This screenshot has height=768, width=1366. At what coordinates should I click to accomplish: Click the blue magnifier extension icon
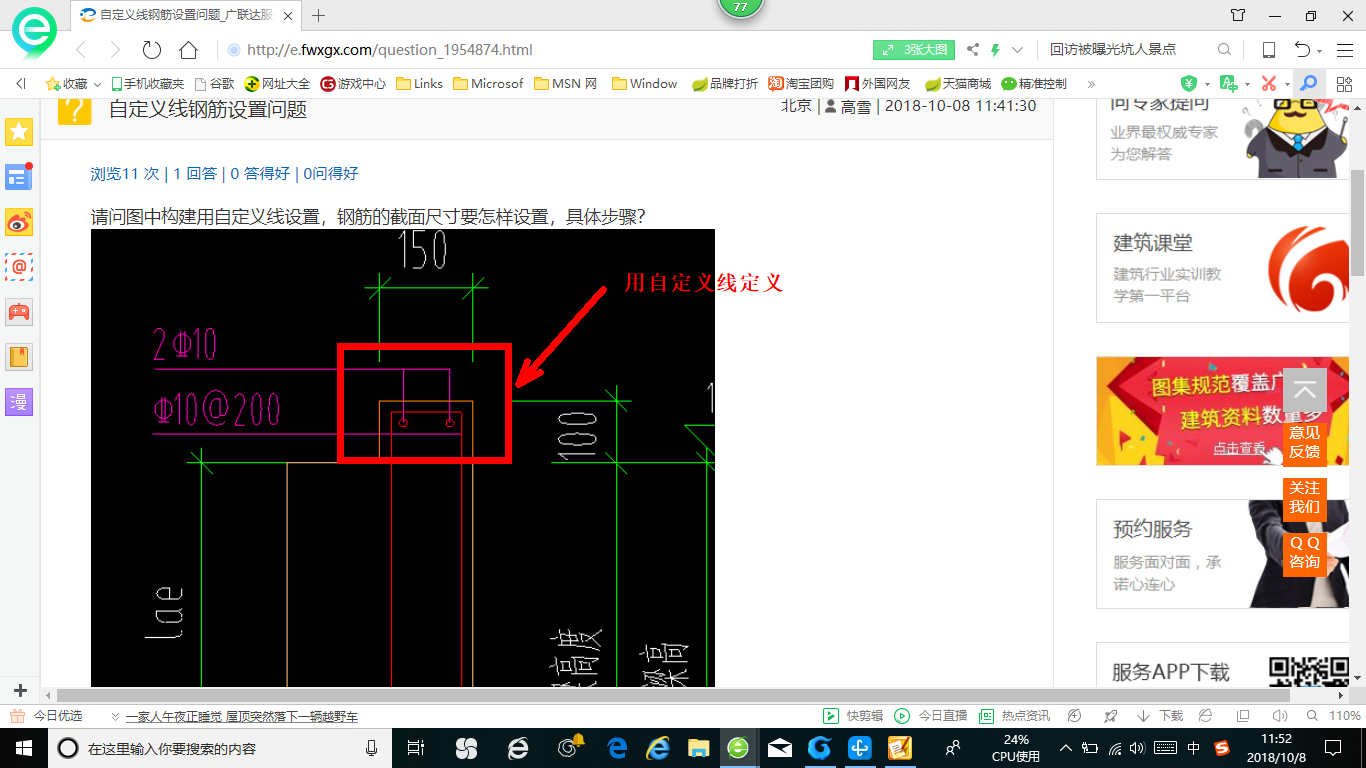(x=1307, y=84)
